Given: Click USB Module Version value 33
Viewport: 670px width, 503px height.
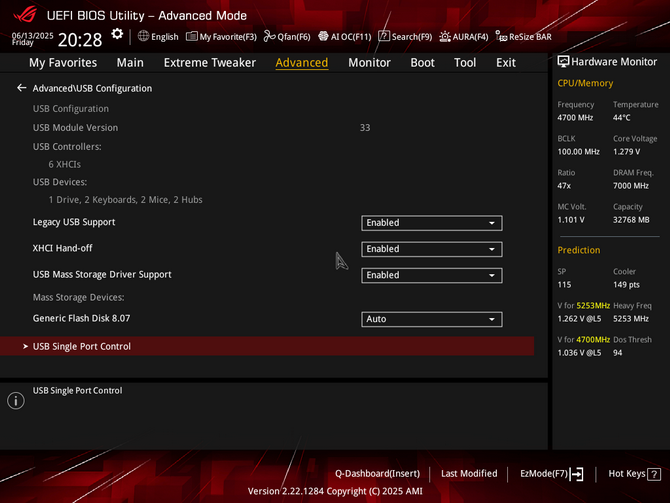Looking at the screenshot, I should [x=365, y=127].
